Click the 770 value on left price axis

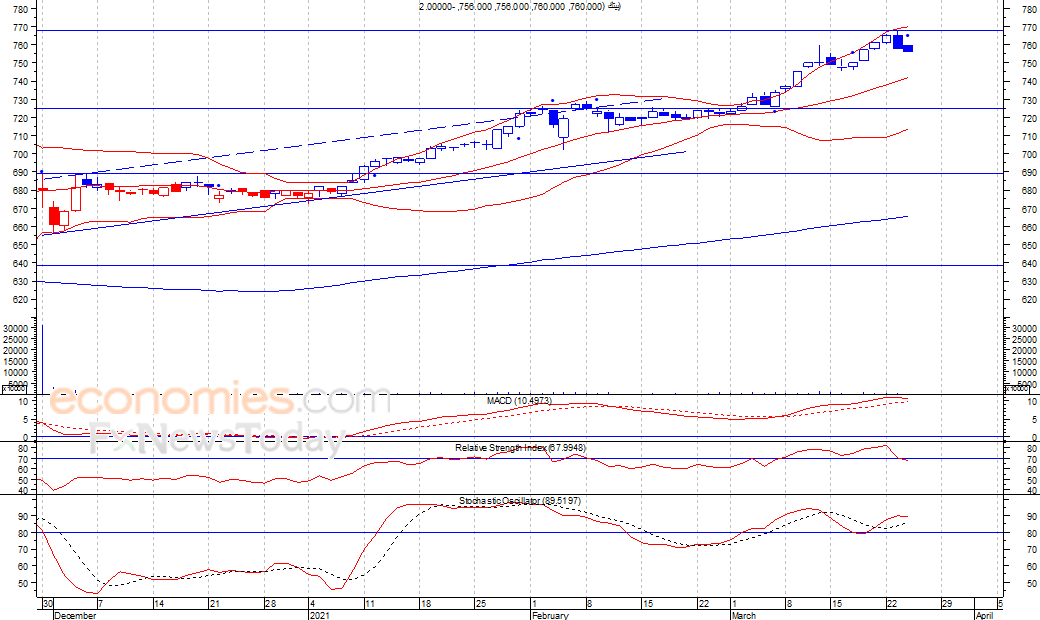[x=20, y=28]
